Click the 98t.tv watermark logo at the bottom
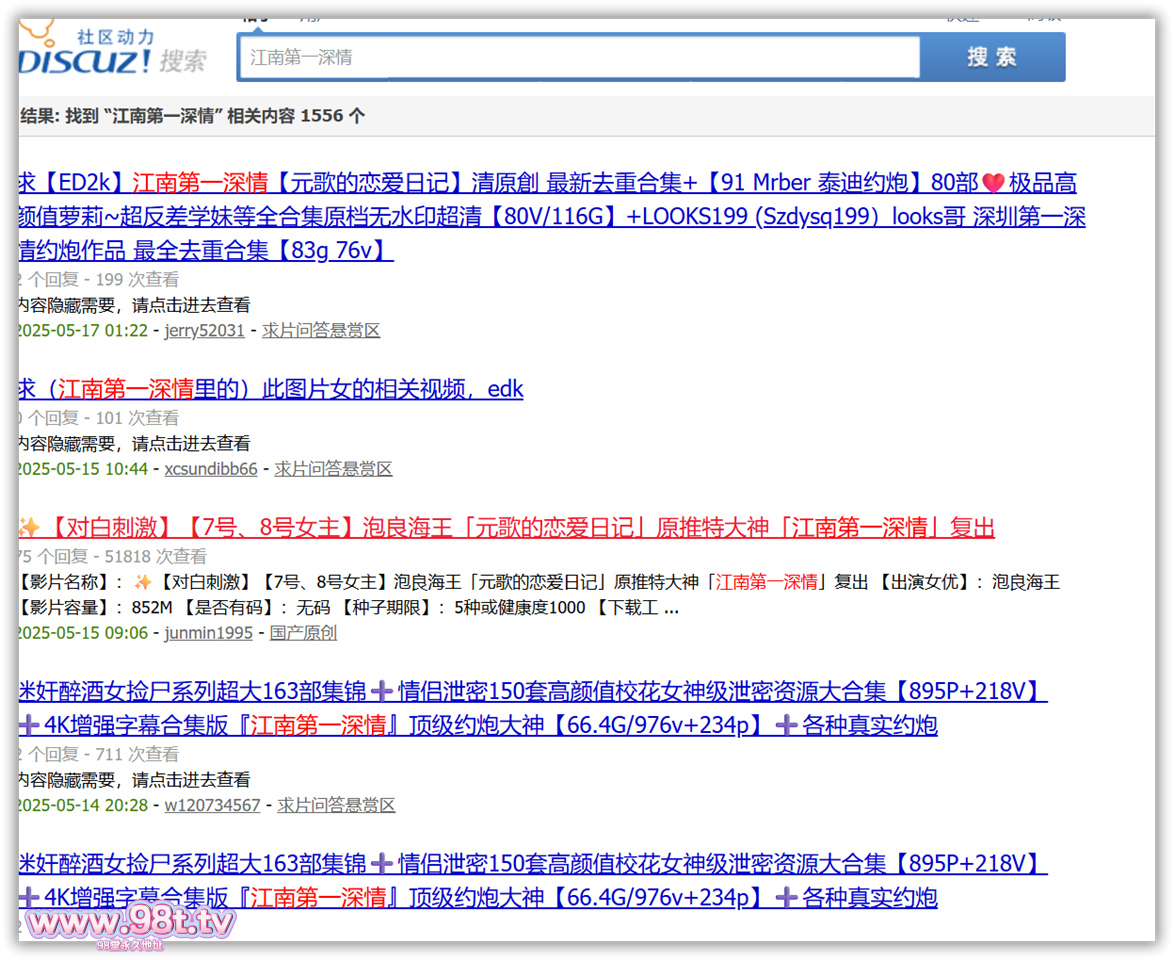Viewport: 1174px width, 960px height. [x=126, y=923]
